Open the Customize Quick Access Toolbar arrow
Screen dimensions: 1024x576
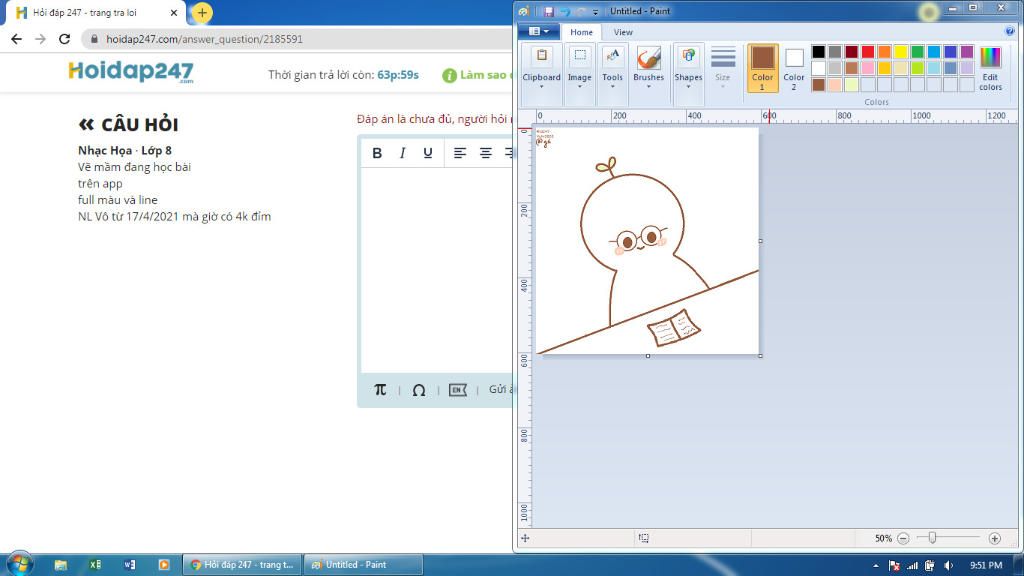pyautogui.click(x=595, y=12)
